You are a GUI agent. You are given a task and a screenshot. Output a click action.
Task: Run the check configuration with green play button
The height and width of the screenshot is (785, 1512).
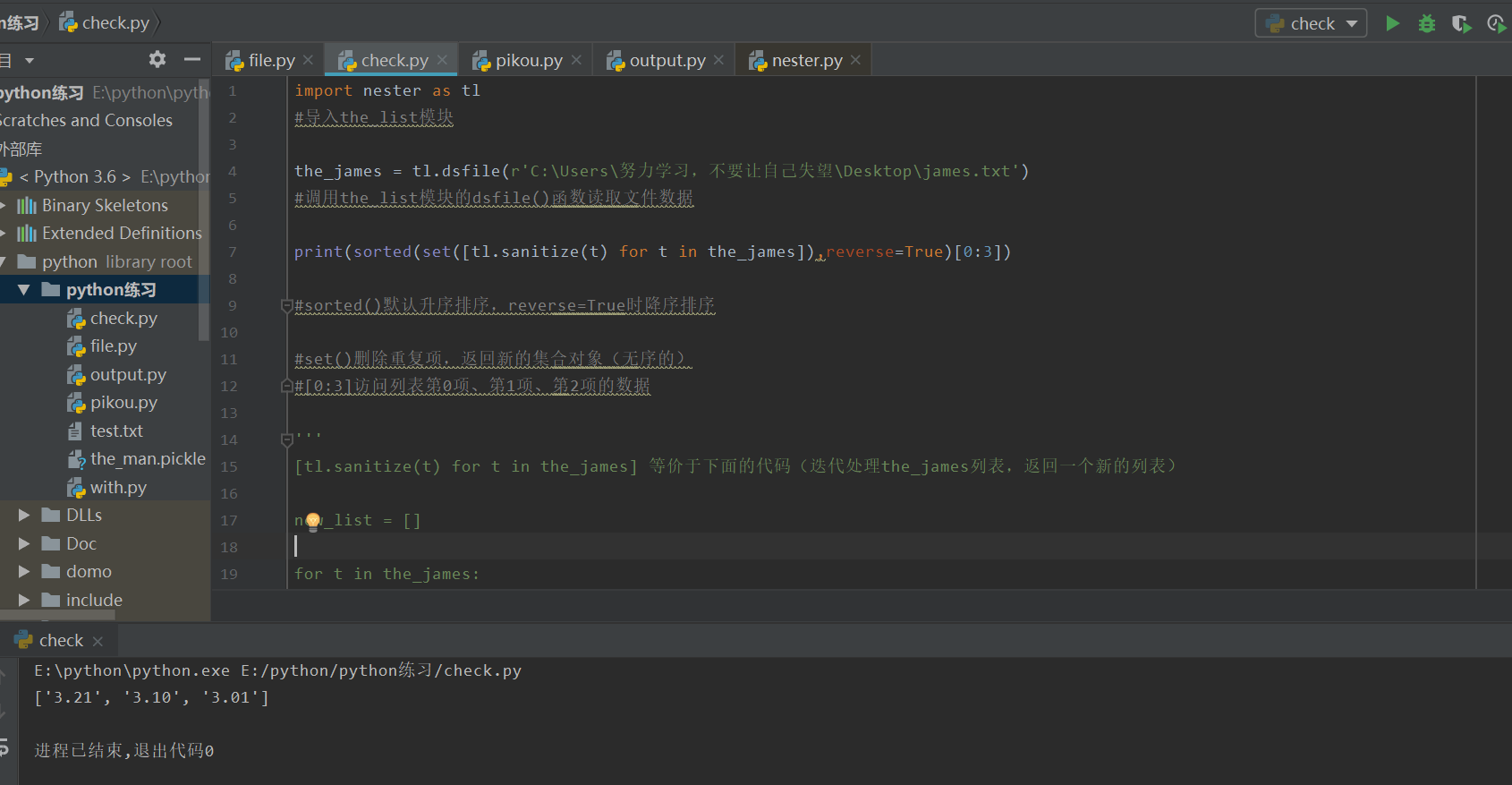(1392, 23)
